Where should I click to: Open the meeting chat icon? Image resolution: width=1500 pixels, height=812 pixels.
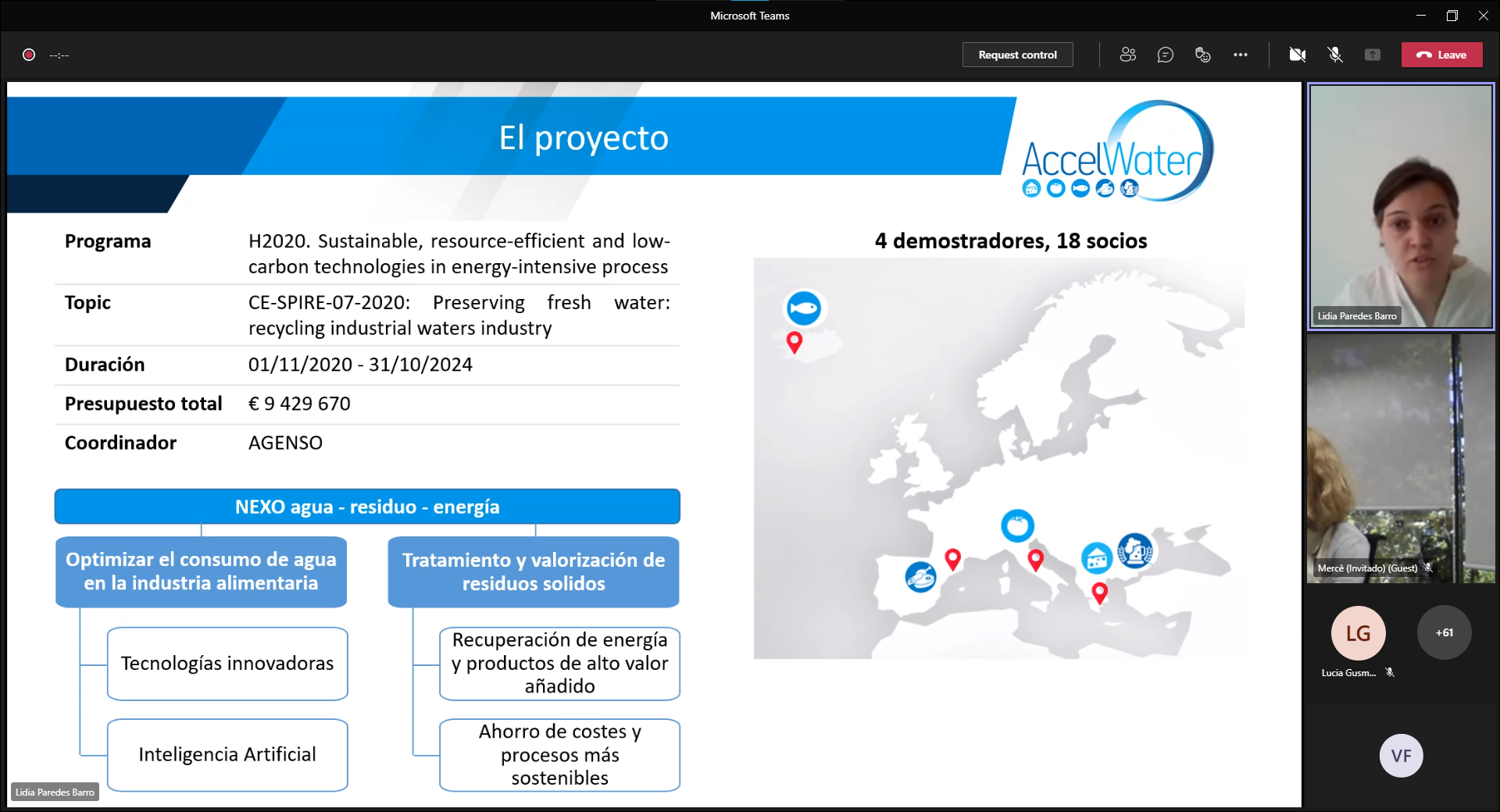[x=1165, y=55]
